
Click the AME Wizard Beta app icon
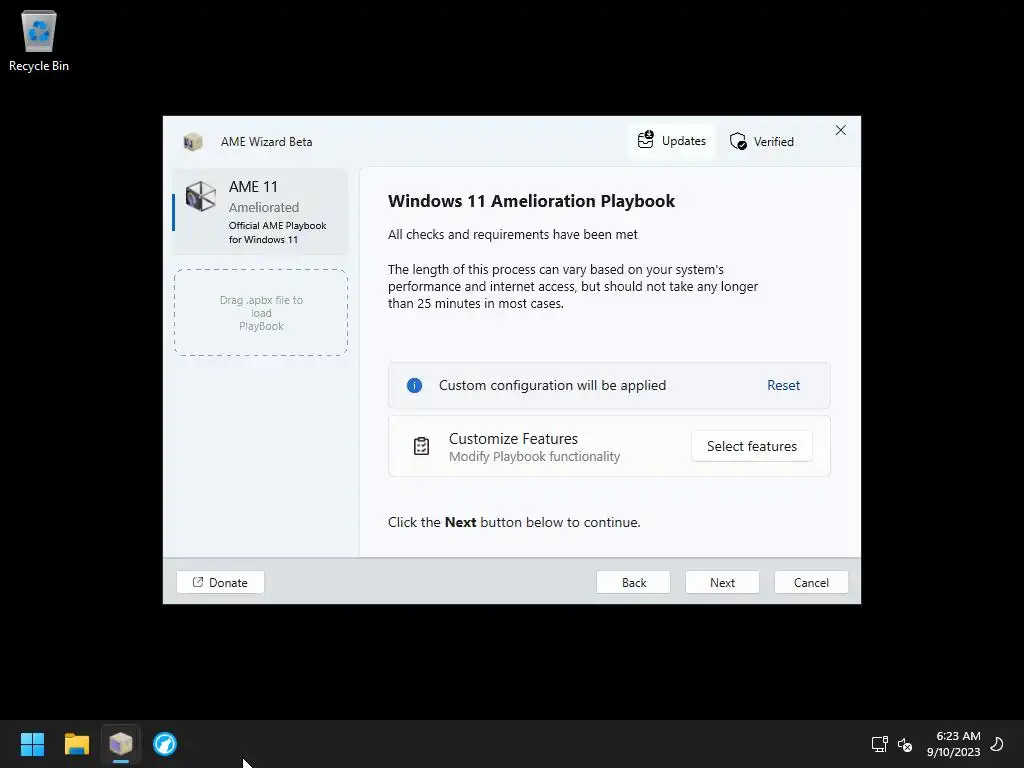tap(193, 142)
